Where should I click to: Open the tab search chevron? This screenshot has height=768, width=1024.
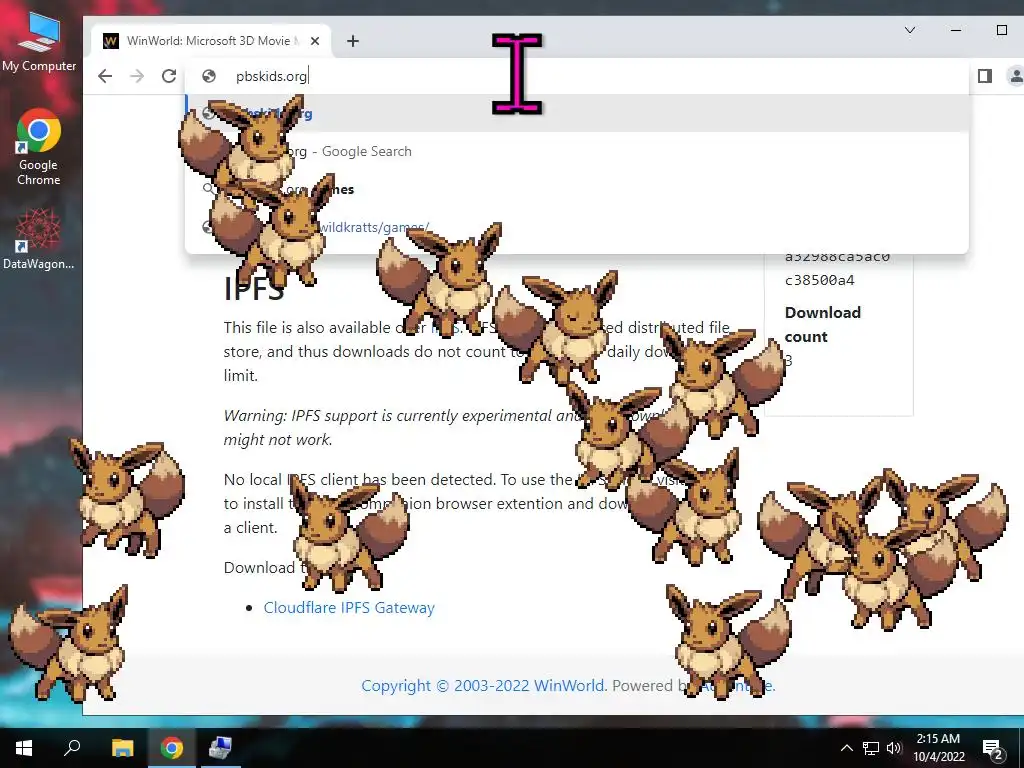[909, 30]
